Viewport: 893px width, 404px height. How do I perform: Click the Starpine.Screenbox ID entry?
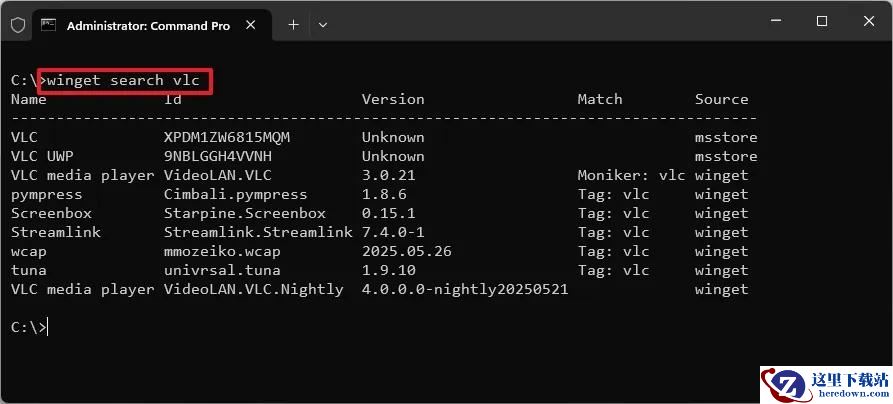(245, 213)
